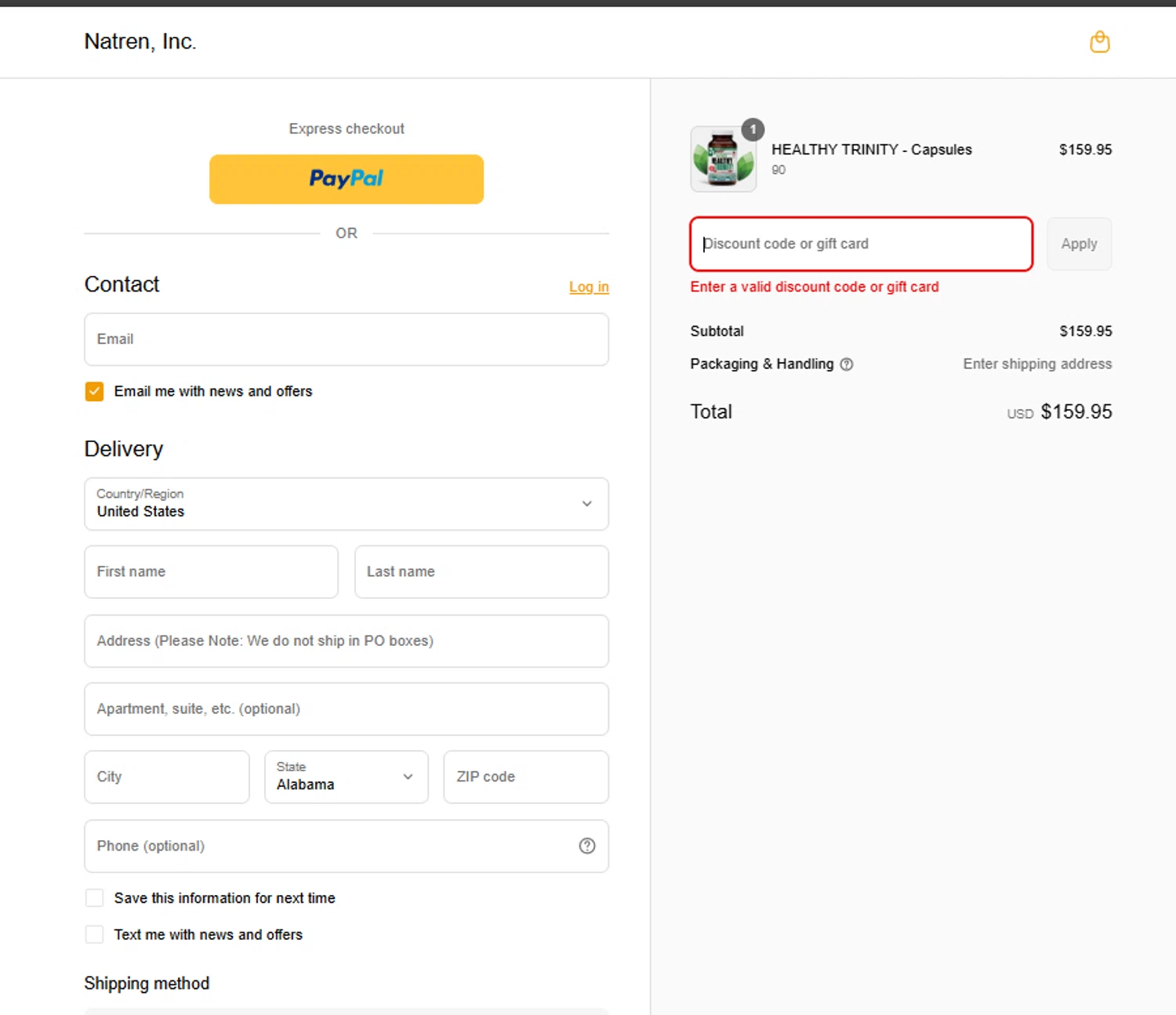Open the shopping bag cart icon

(1100, 42)
